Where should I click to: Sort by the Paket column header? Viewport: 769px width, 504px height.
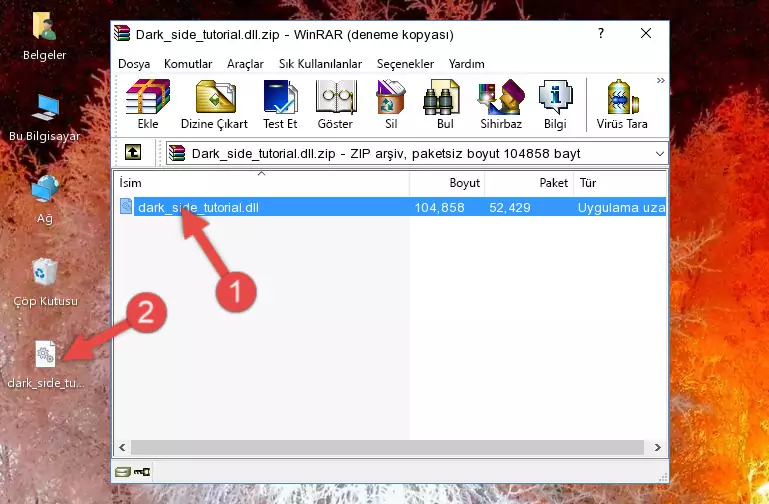coord(529,183)
